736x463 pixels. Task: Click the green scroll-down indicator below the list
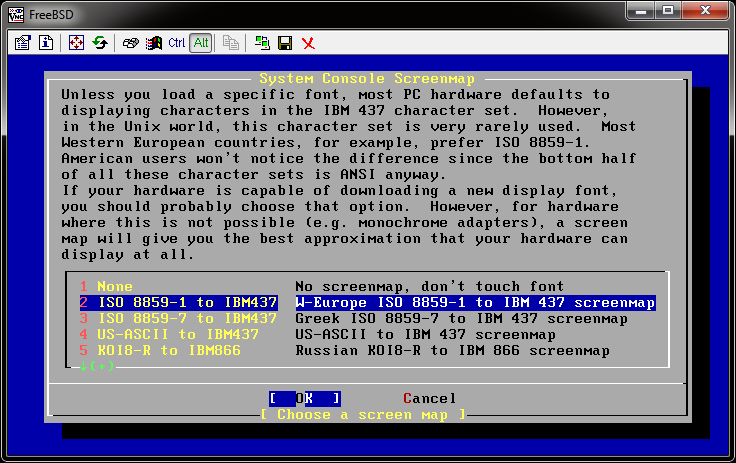coord(97,366)
